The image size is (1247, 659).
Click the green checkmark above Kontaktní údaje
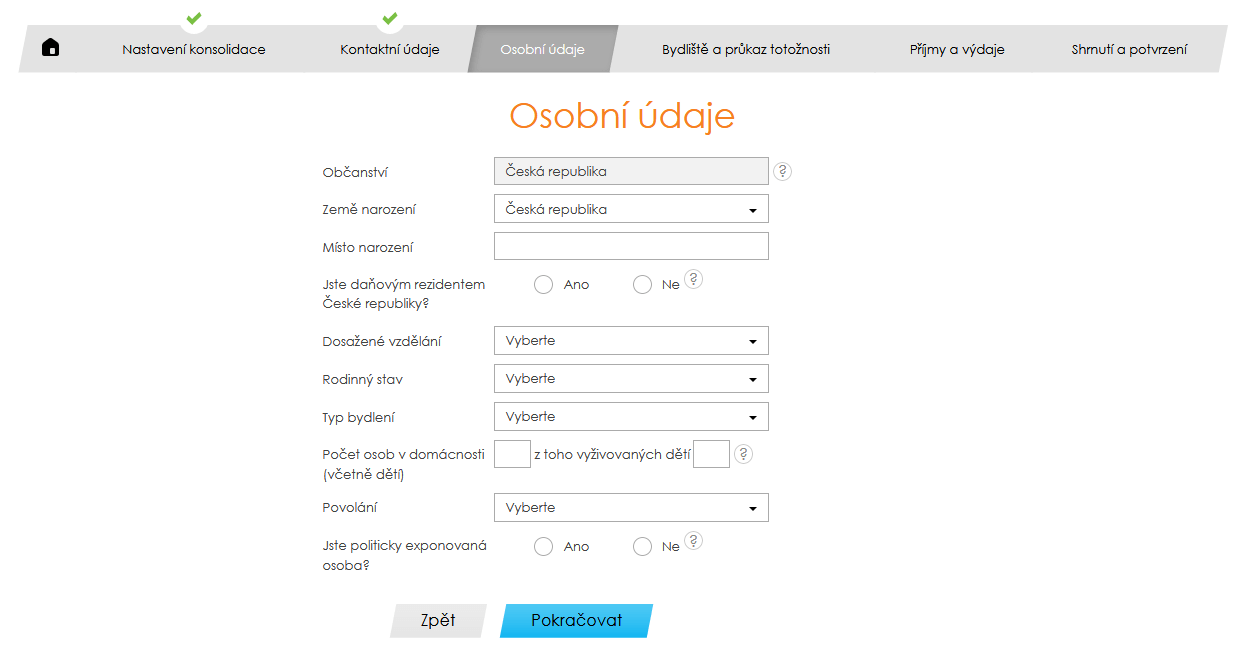click(x=390, y=18)
